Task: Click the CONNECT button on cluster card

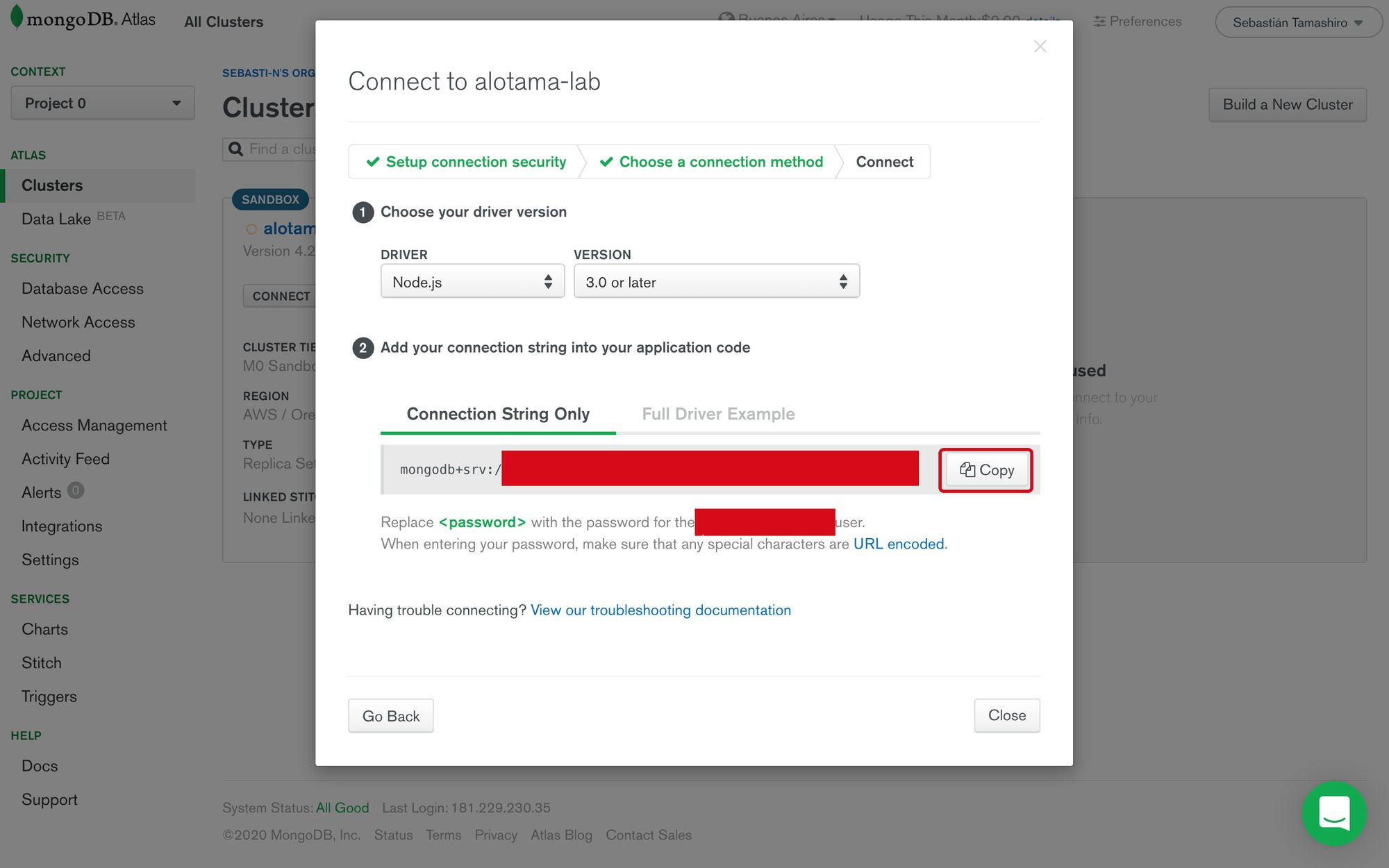Action: 280,296
